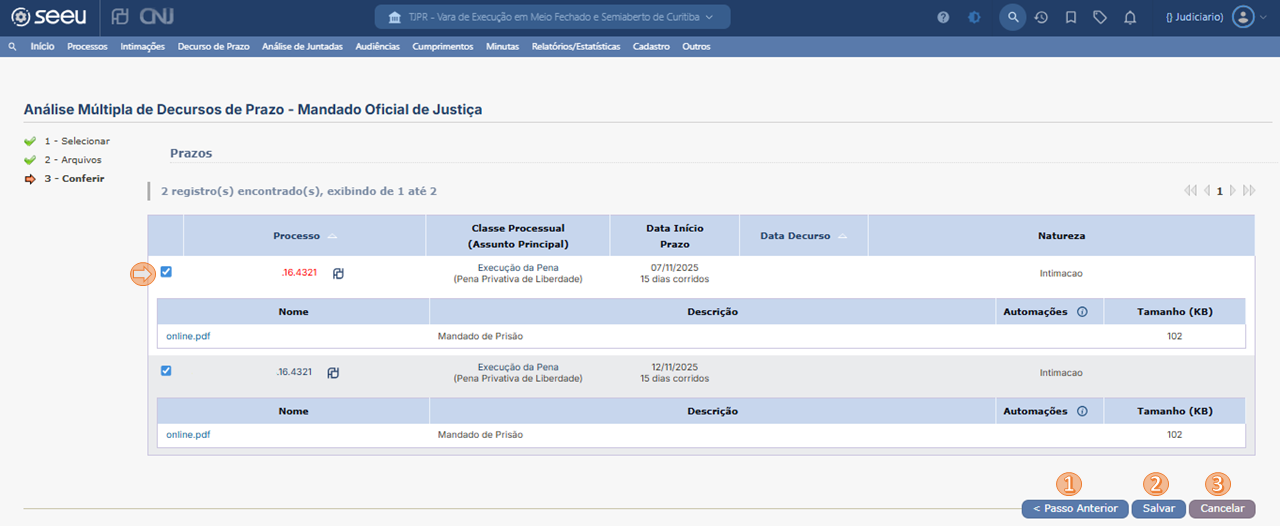The height and width of the screenshot is (526, 1280).
Task: Open the Decurso de Prazo menu
Action: coord(213,46)
